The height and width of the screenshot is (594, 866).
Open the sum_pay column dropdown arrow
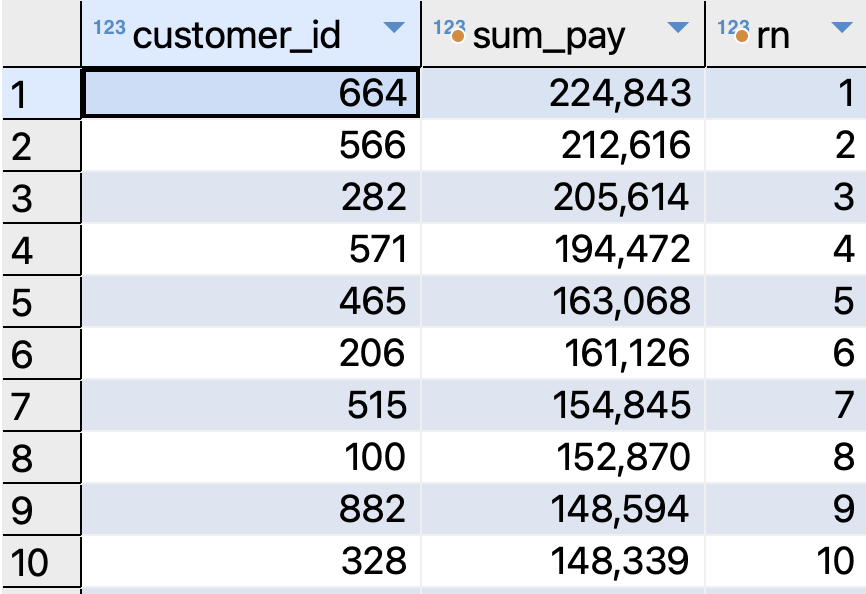[678, 27]
